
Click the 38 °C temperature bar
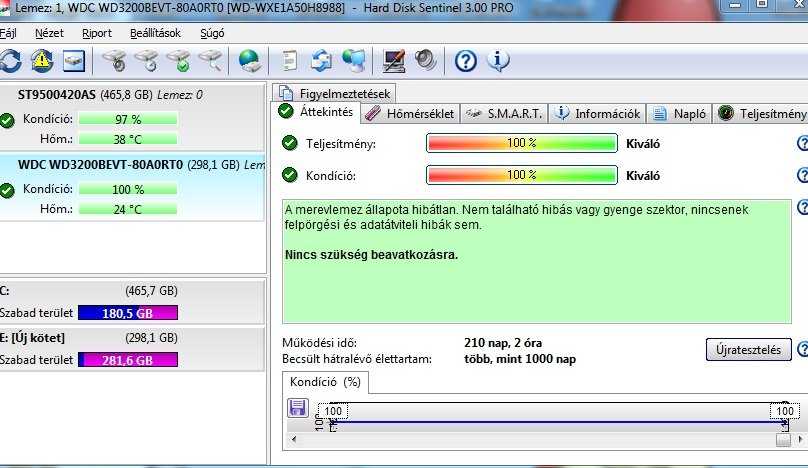(128, 139)
